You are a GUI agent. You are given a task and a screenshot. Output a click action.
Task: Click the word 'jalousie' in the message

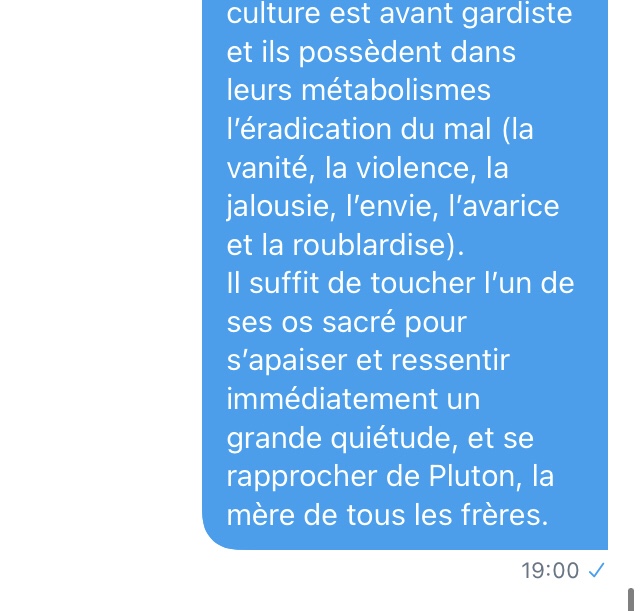[278, 206]
